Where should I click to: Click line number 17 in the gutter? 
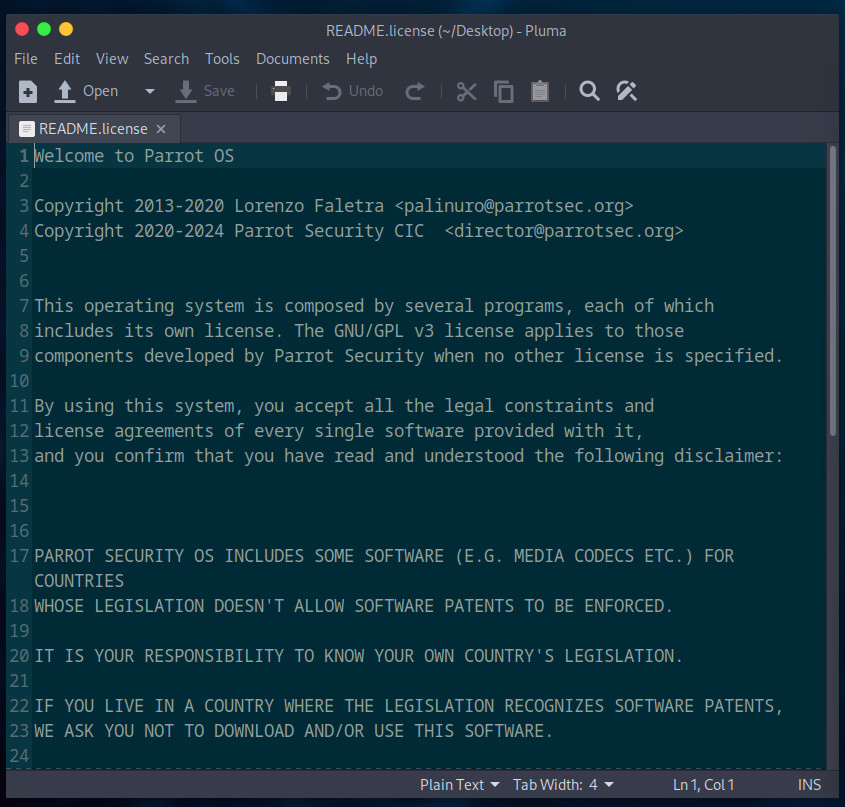click(19, 556)
